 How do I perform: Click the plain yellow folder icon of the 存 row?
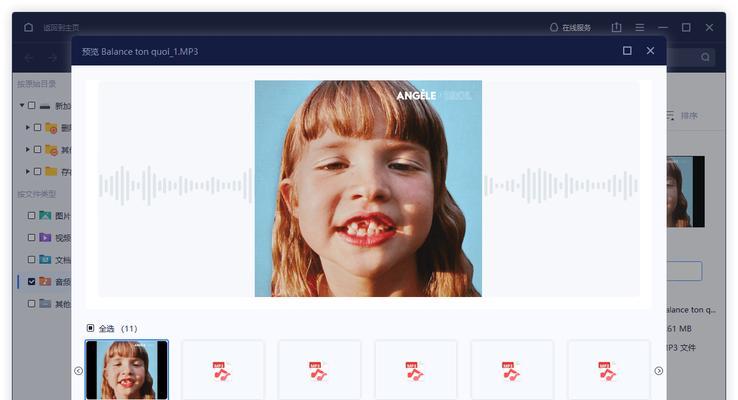pyautogui.click(x=51, y=171)
